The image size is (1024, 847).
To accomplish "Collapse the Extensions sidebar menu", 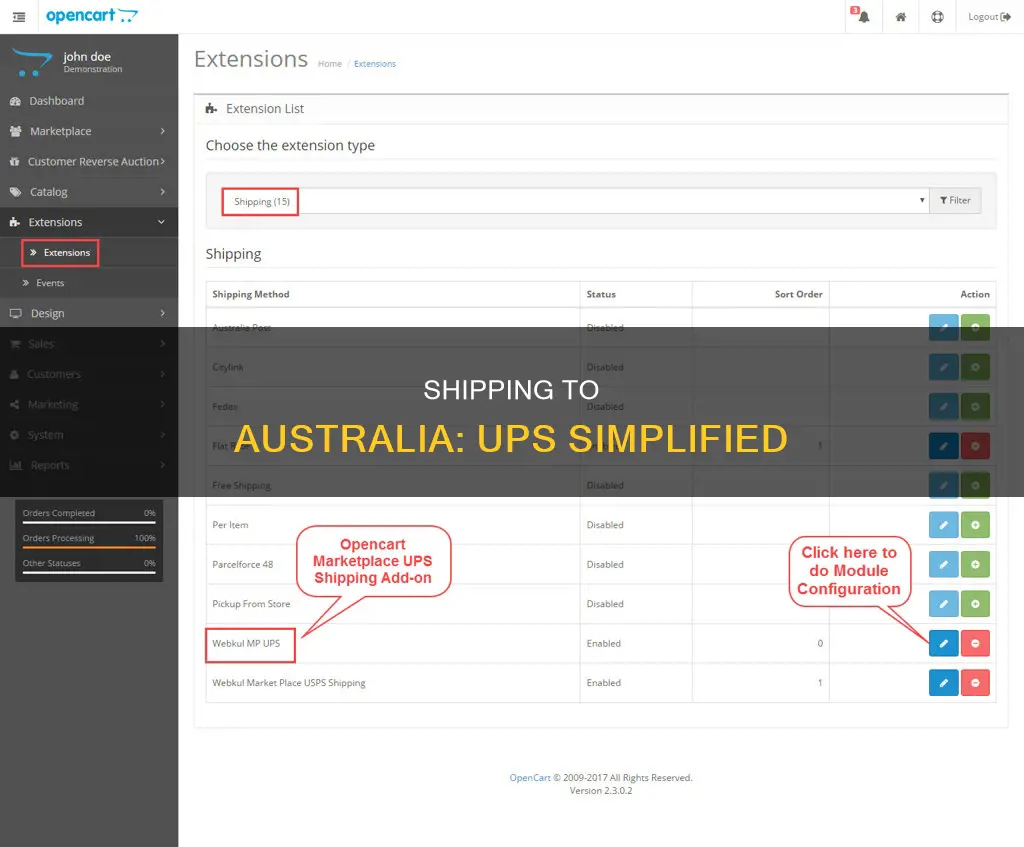I will tap(89, 222).
